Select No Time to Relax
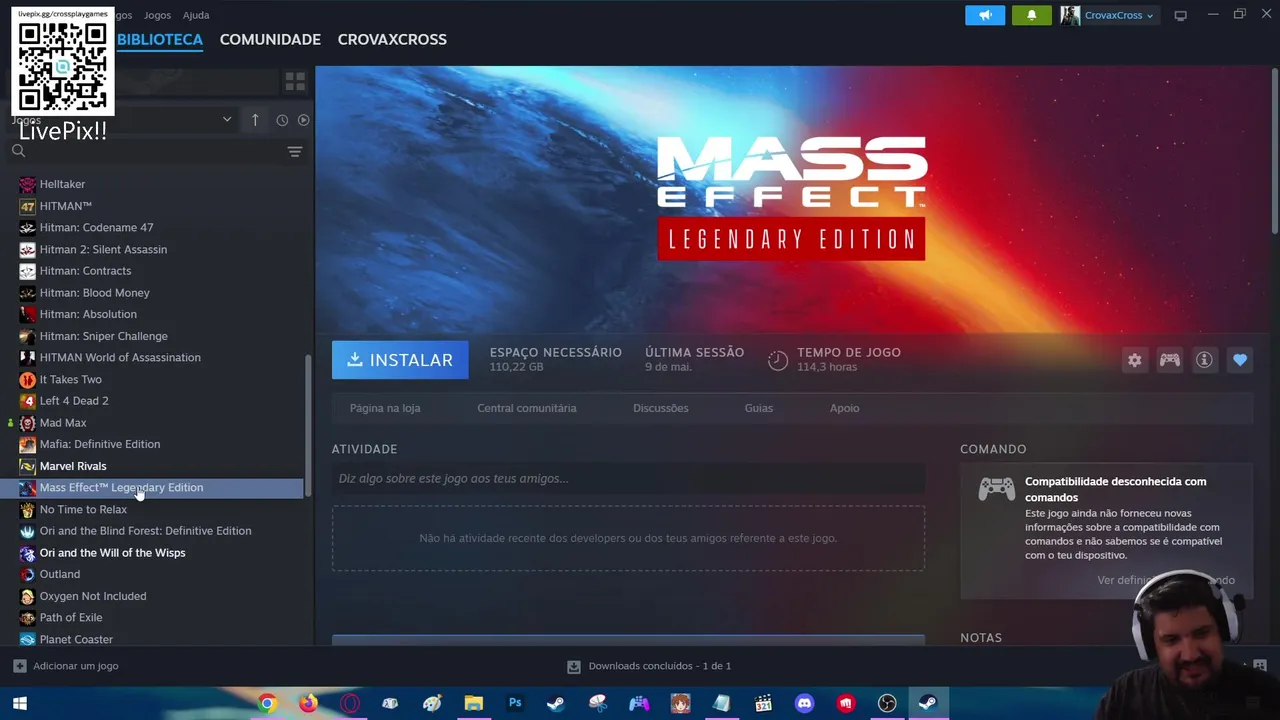 tap(83, 509)
